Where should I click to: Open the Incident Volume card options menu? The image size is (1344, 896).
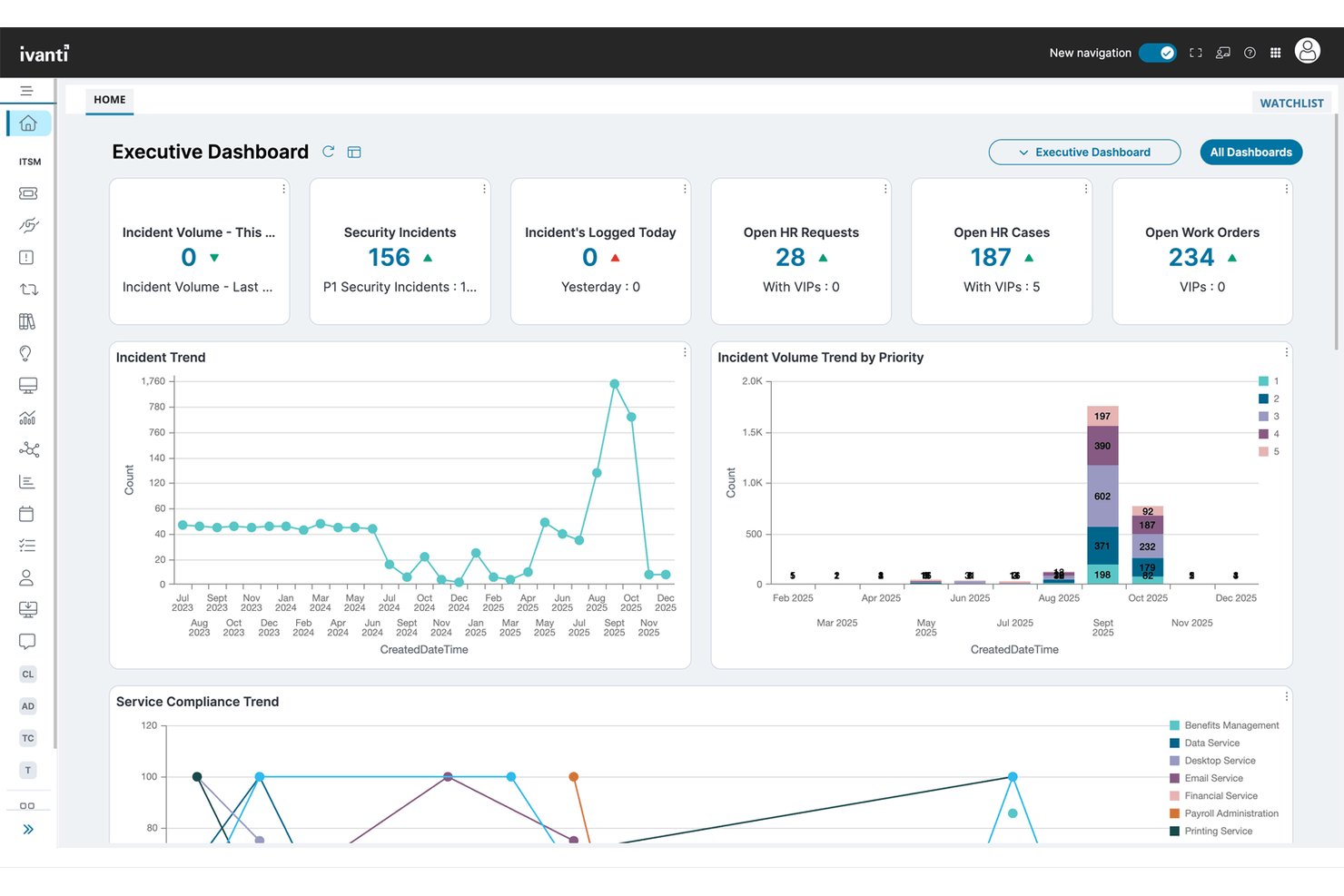(284, 189)
